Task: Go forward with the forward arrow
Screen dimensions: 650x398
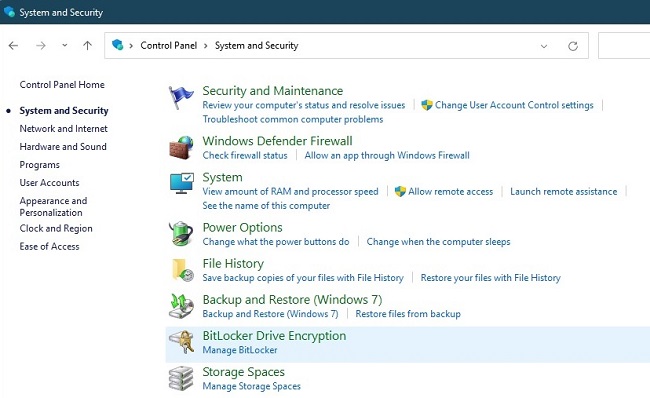Action: 41,46
